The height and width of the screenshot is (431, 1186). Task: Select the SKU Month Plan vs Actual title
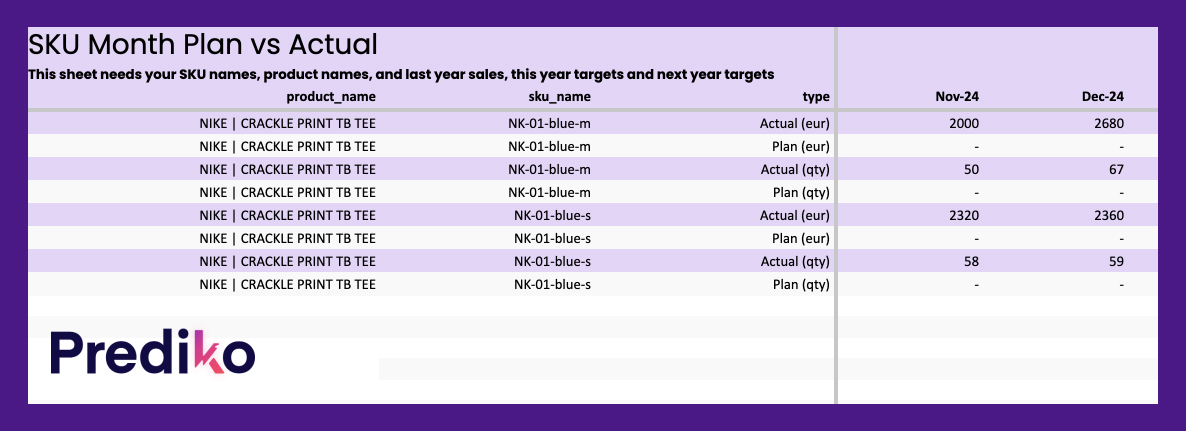click(x=203, y=45)
